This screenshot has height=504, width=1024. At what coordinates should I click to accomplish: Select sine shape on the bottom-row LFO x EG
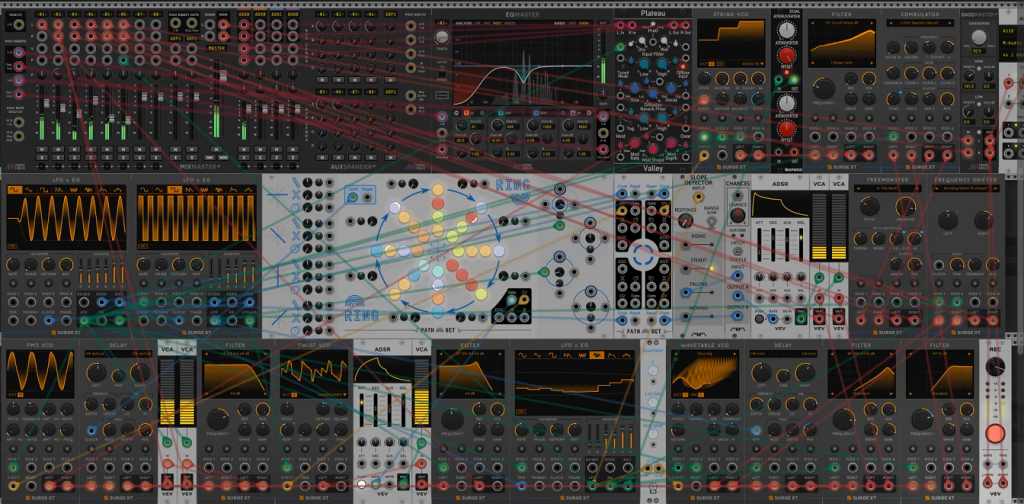tap(522, 354)
